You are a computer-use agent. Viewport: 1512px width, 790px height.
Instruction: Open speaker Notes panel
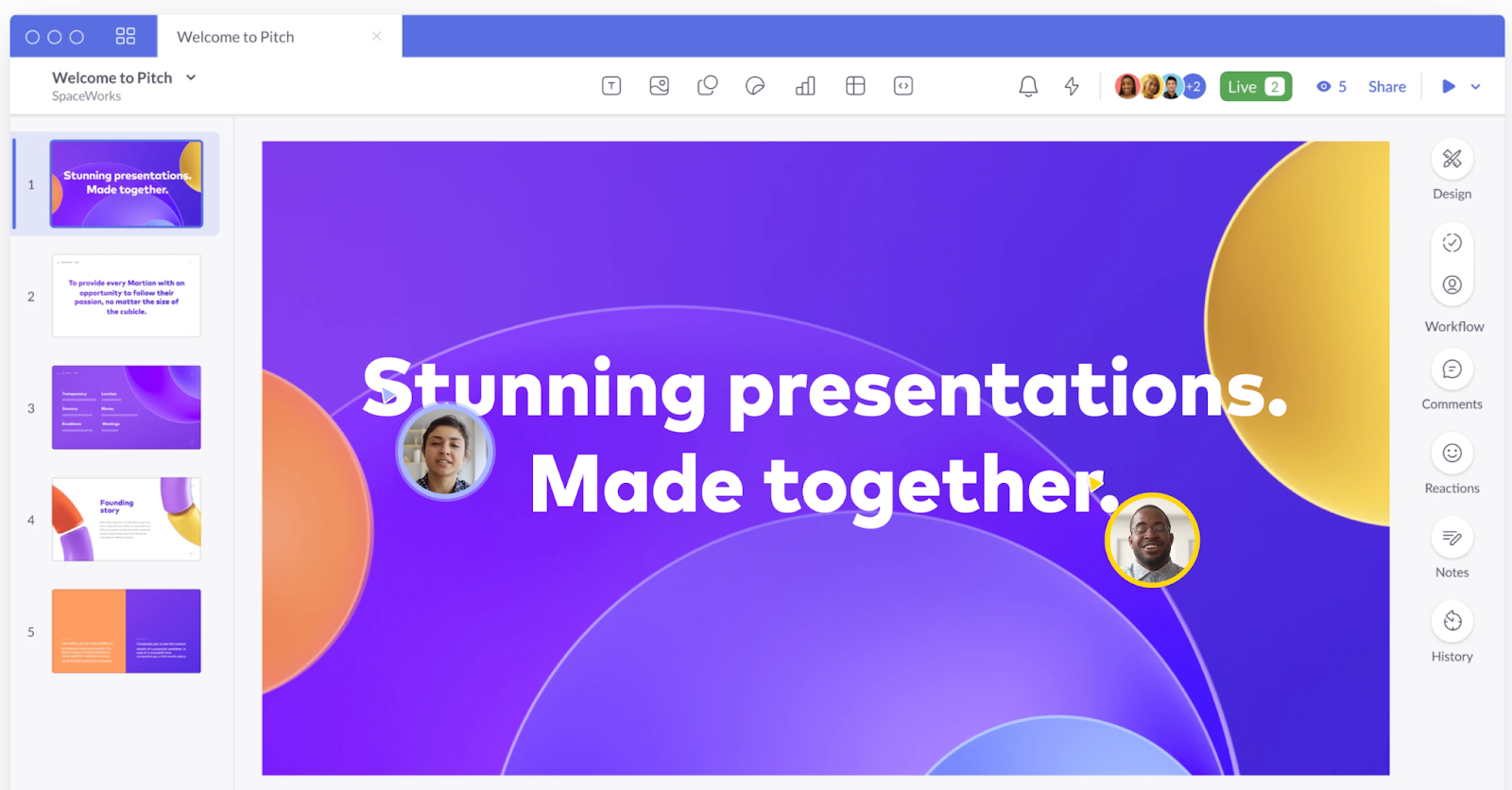pos(1452,538)
